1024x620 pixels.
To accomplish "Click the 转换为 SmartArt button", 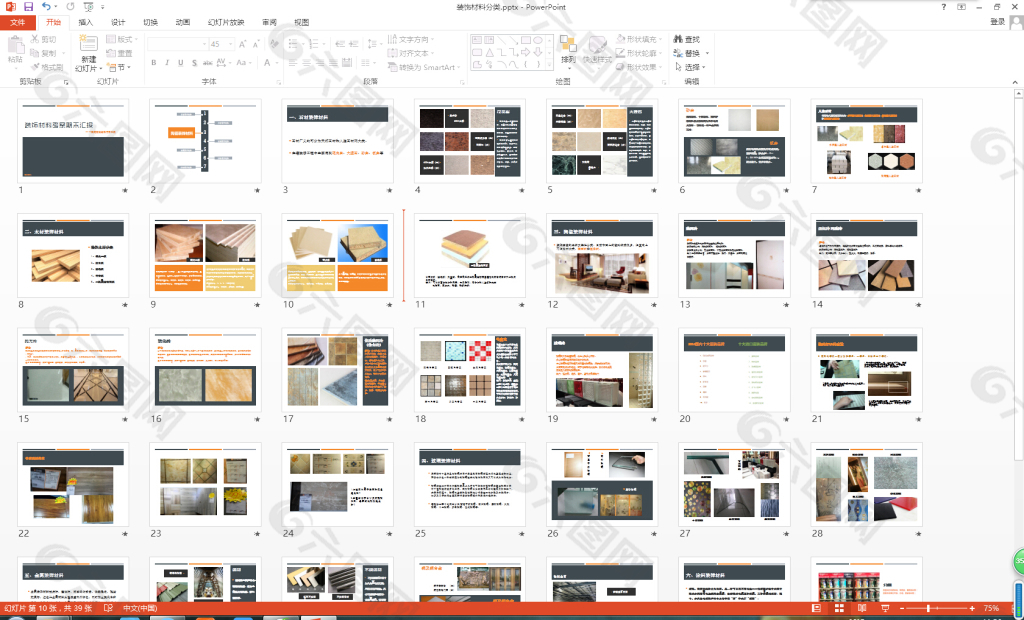I will click(x=423, y=67).
